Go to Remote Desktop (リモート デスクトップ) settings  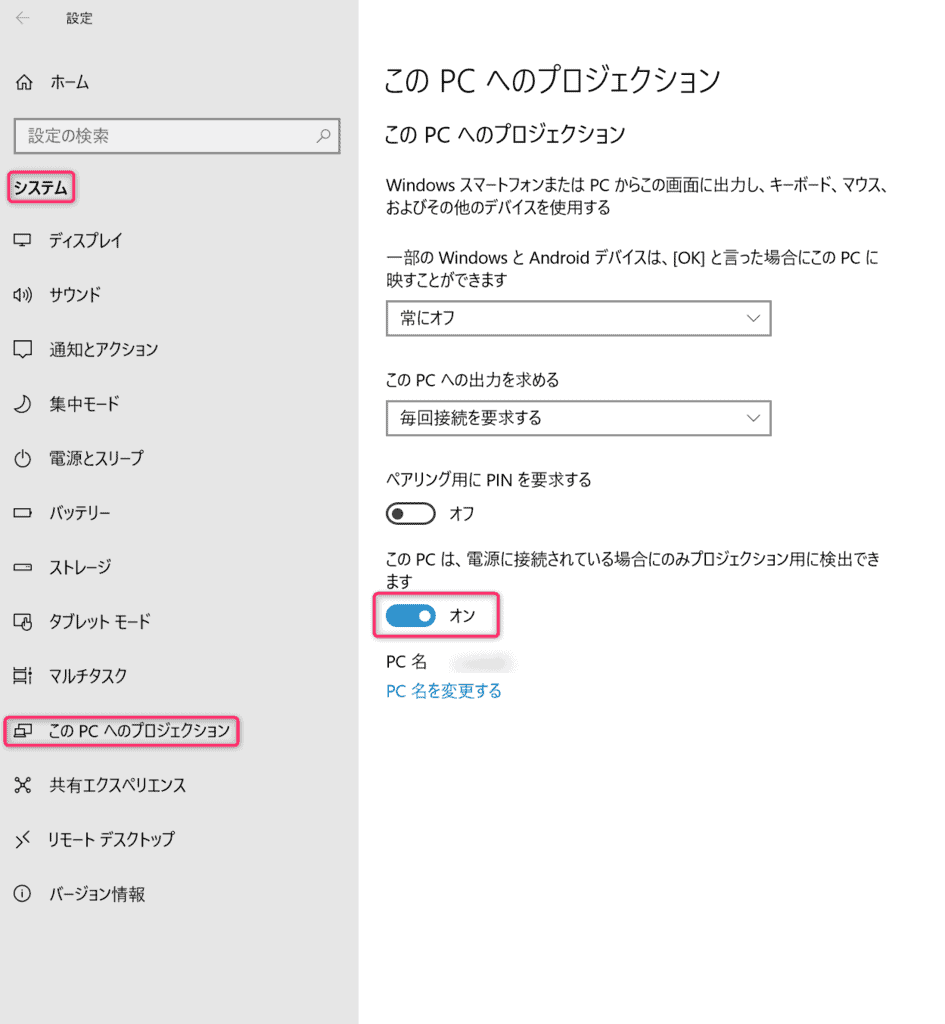111,839
